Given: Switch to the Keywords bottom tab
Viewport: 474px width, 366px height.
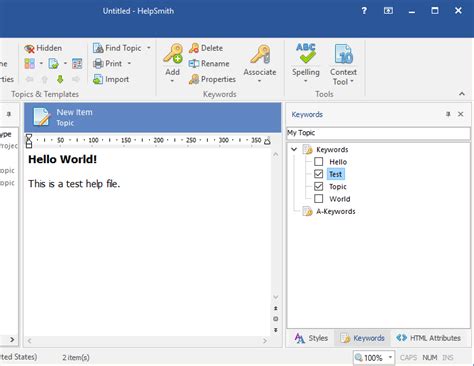Looking at the screenshot, I should [362, 338].
